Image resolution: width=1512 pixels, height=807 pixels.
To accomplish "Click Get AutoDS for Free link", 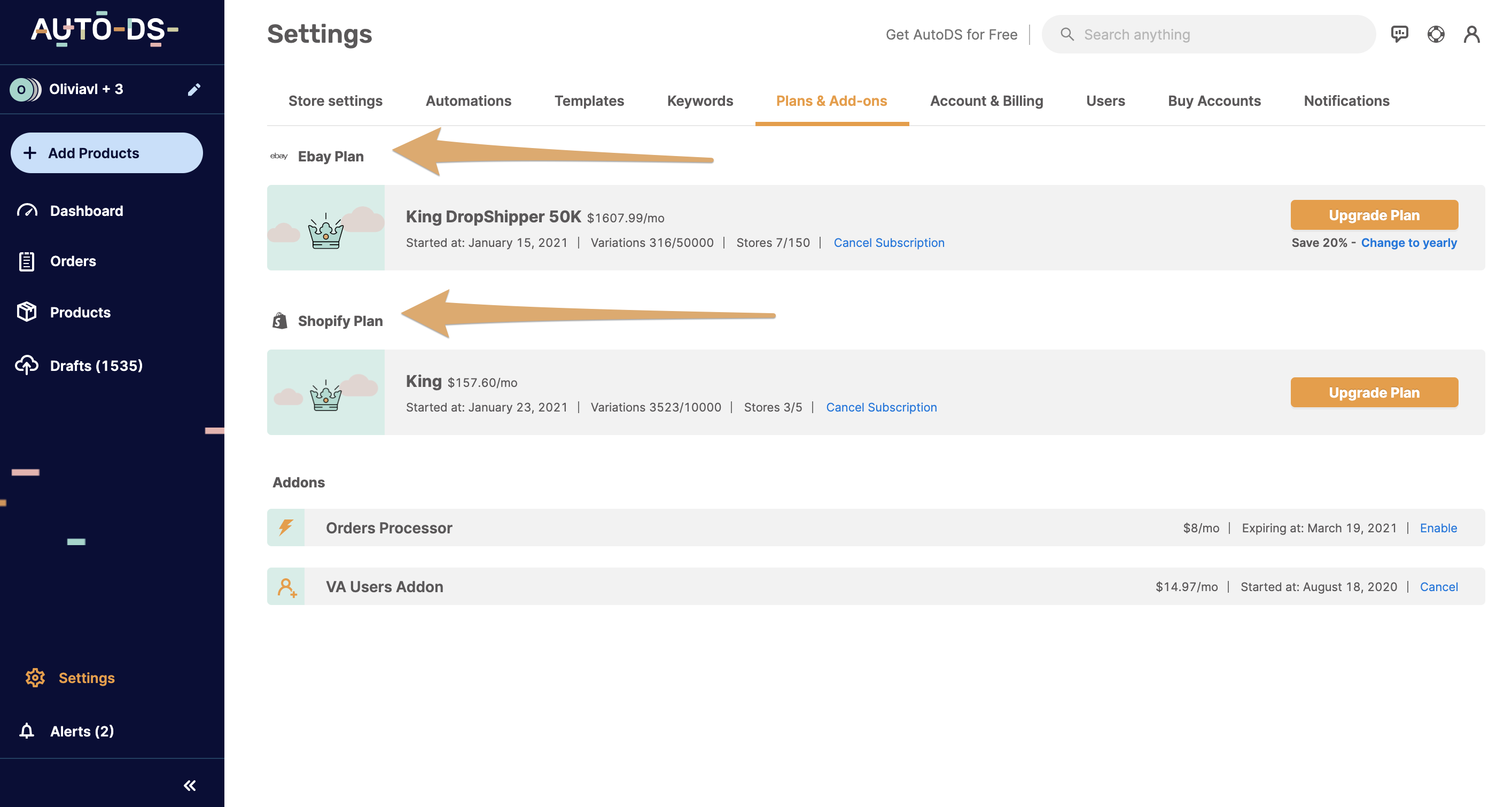I will [x=952, y=35].
